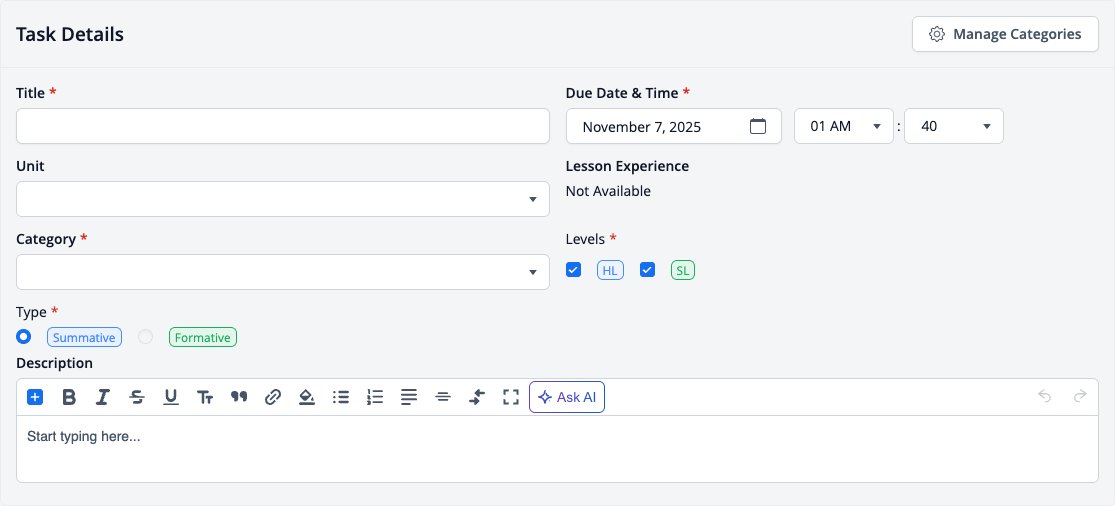The image size is (1115, 506).
Task: Click the Manage Categories button
Action: (x=1005, y=34)
